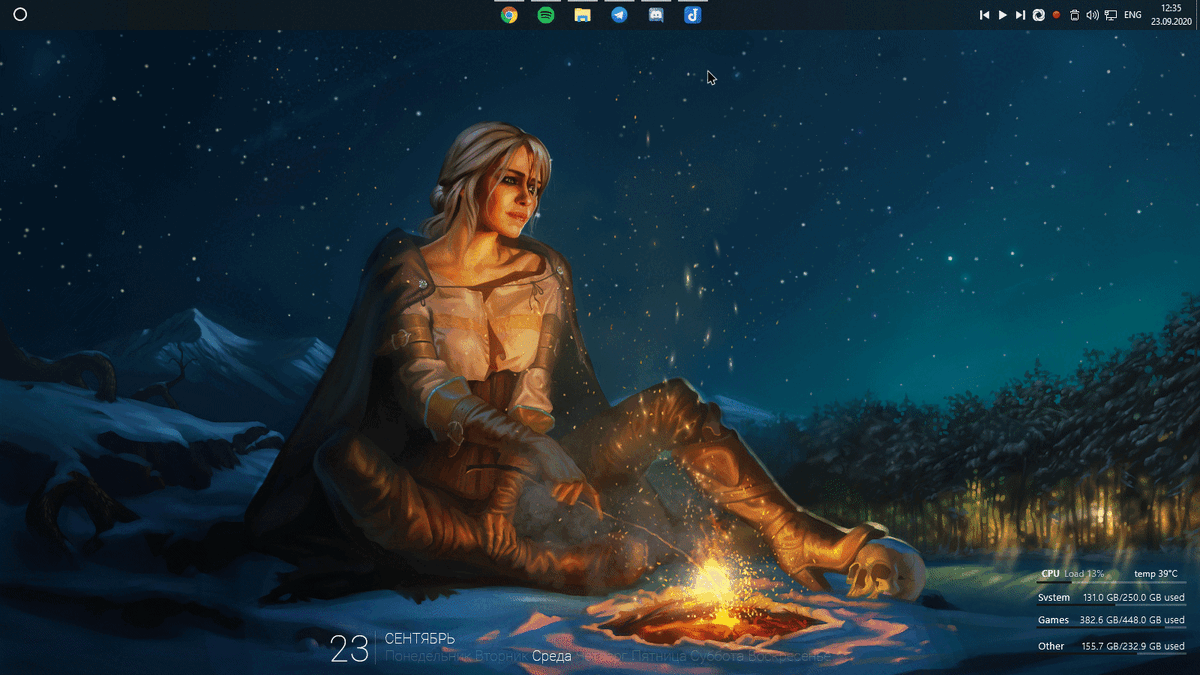The width and height of the screenshot is (1200, 675).
Task: Click the CPU Load 13% text
Action: click(x=1073, y=574)
